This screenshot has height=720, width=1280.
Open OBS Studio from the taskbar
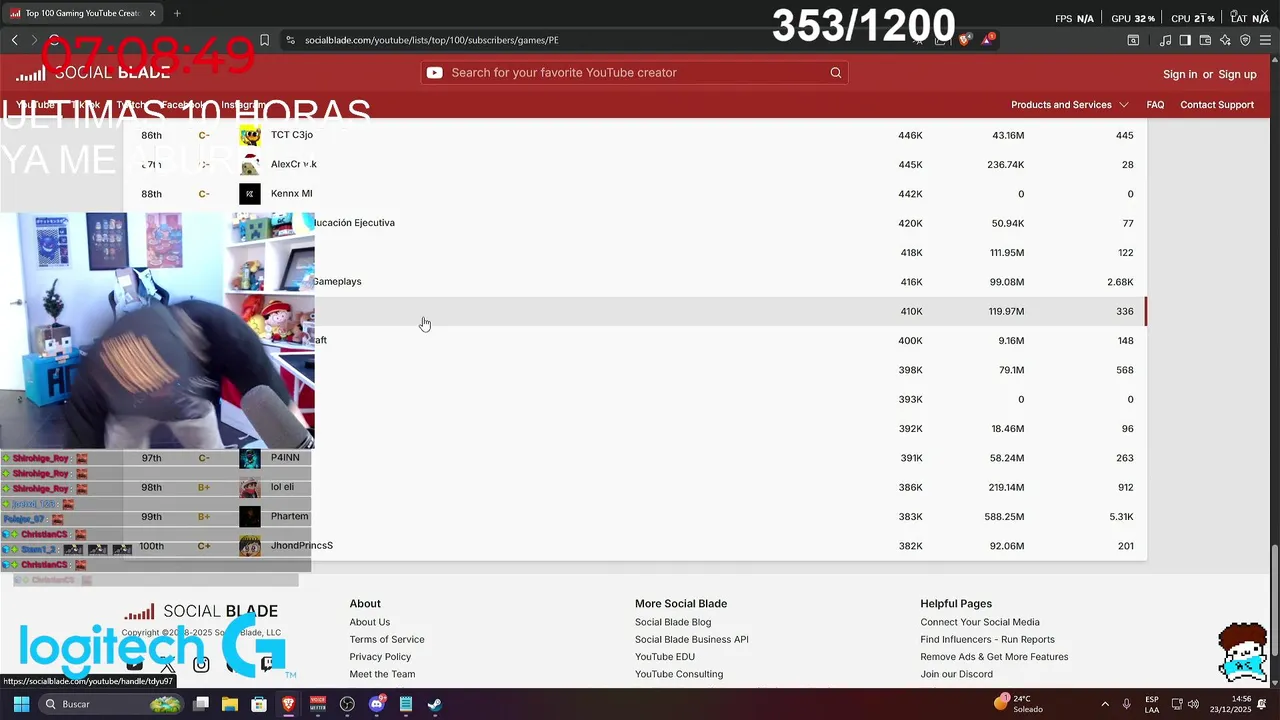(347, 704)
